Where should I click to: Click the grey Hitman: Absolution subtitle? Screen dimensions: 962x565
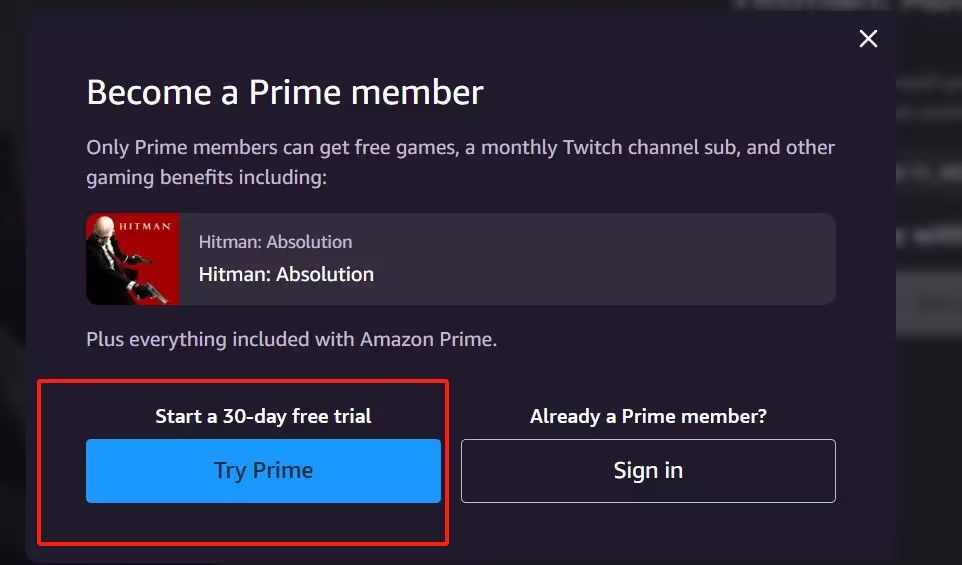(x=275, y=242)
